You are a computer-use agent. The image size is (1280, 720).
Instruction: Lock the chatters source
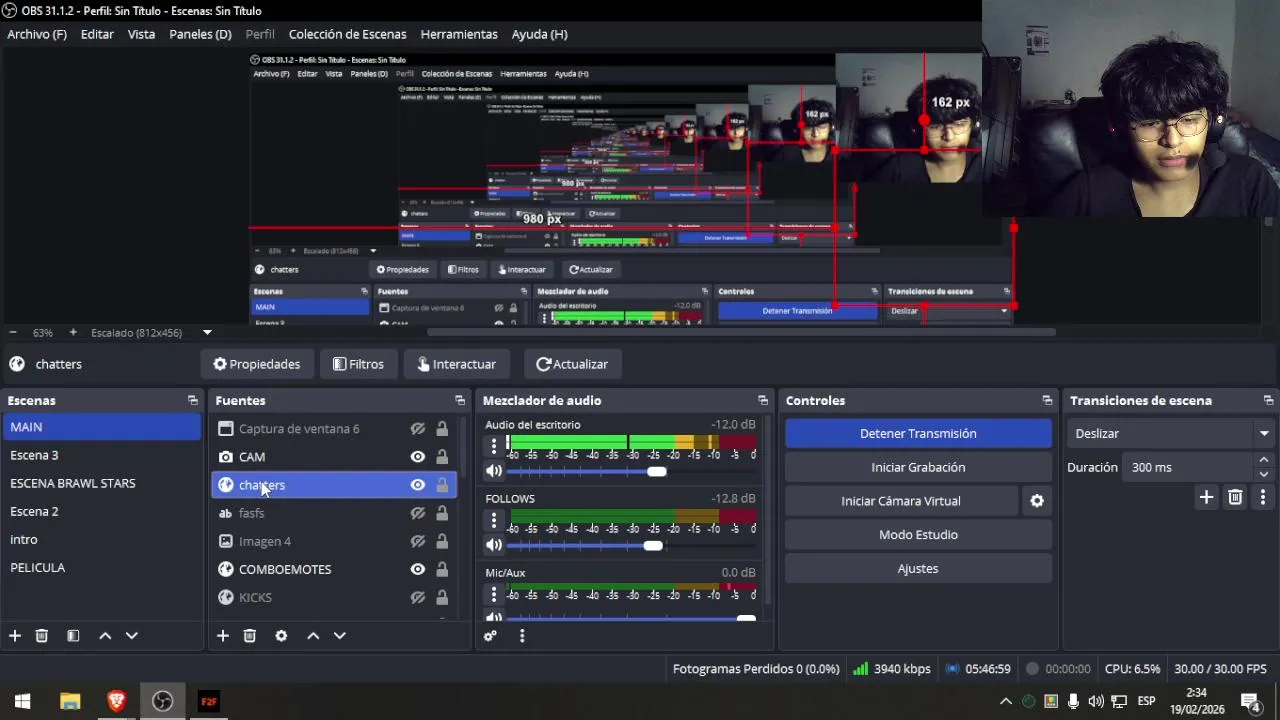click(x=442, y=485)
